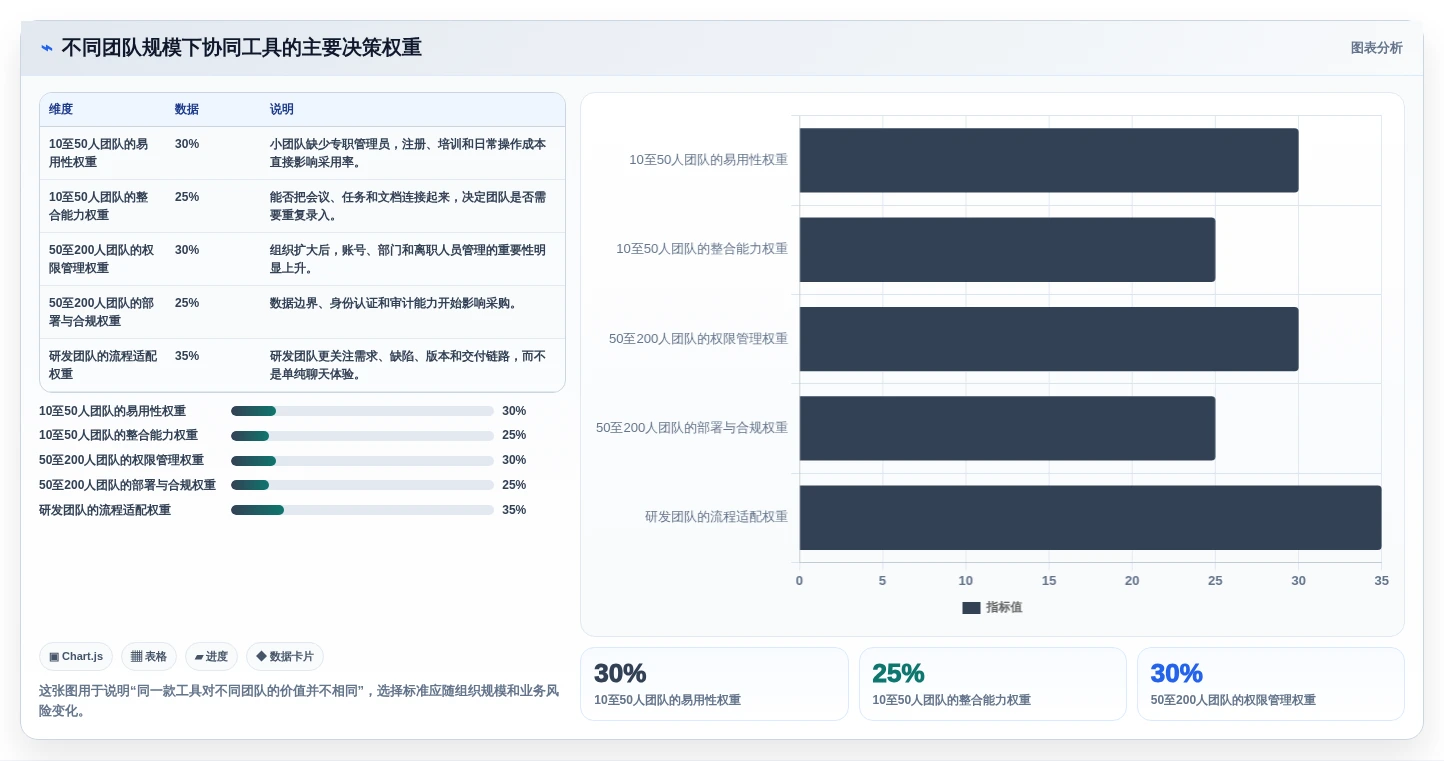Click progress bar for 10至50人团队的易用性权重
The image size is (1444, 761).
[x=362, y=411]
